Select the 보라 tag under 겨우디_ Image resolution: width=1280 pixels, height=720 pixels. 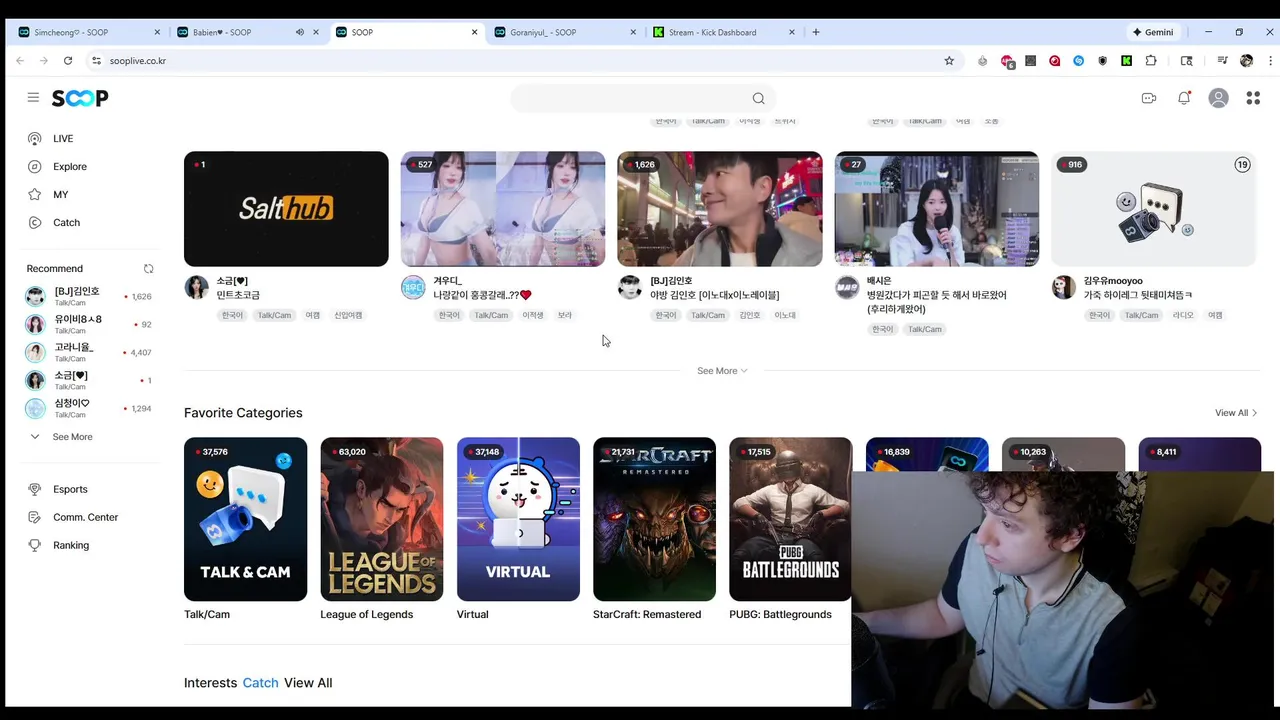[x=565, y=315]
